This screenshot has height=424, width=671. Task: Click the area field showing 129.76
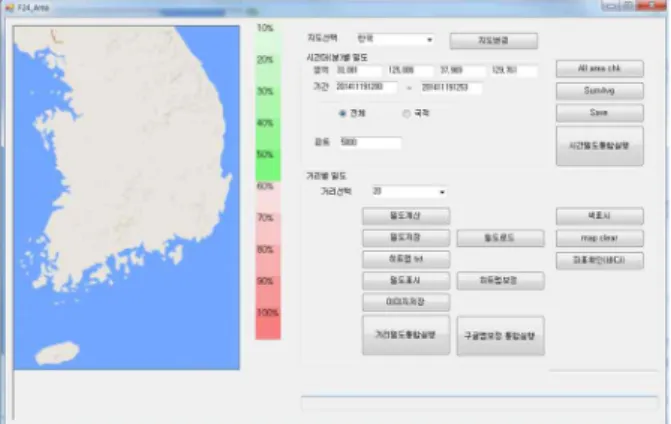513,70
